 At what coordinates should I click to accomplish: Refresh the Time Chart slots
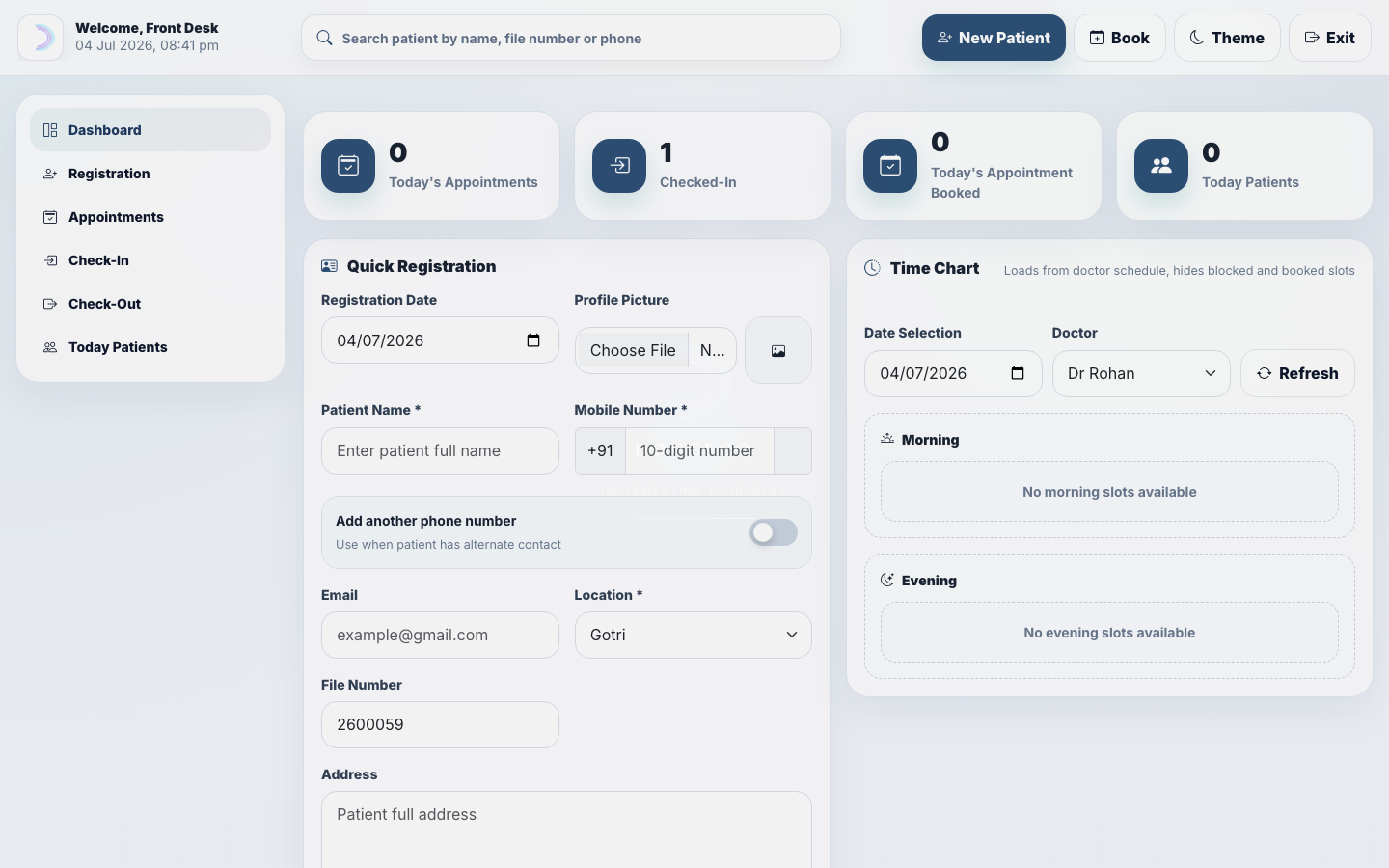tap(1297, 373)
